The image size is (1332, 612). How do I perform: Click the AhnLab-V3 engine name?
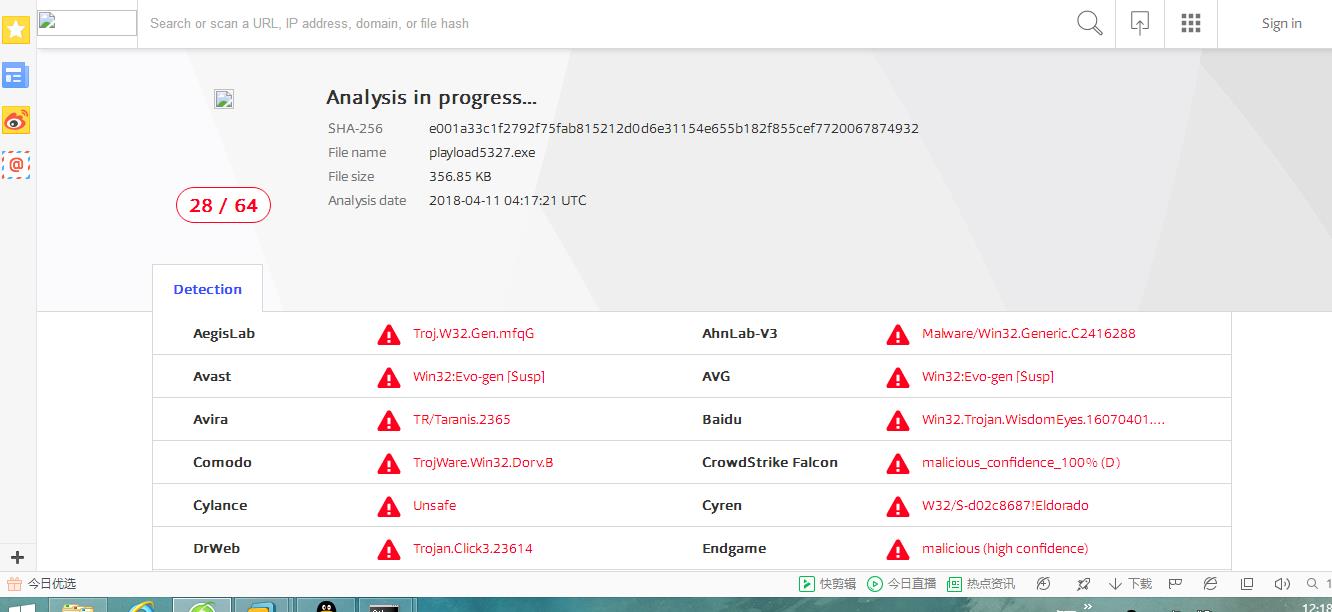739,333
